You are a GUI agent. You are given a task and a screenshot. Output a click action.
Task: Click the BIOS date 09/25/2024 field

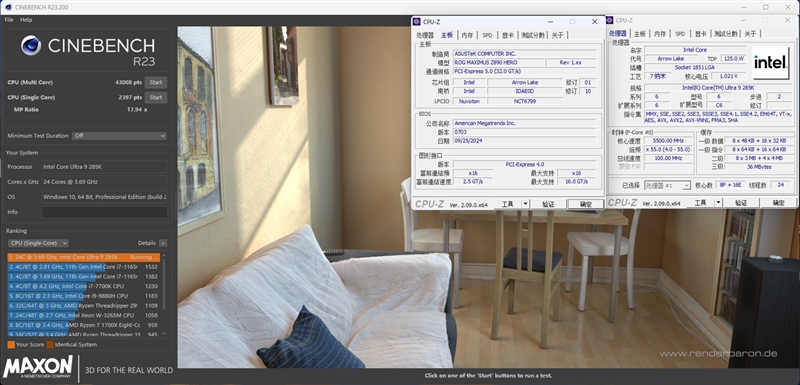pyautogui.click(x=524, y=141)
